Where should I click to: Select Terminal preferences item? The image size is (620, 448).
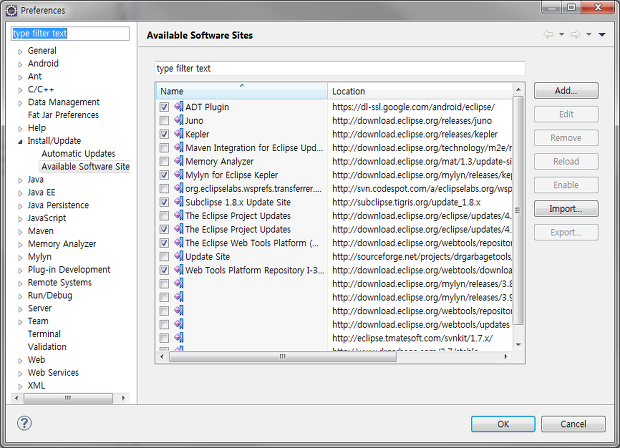point(44,334)
